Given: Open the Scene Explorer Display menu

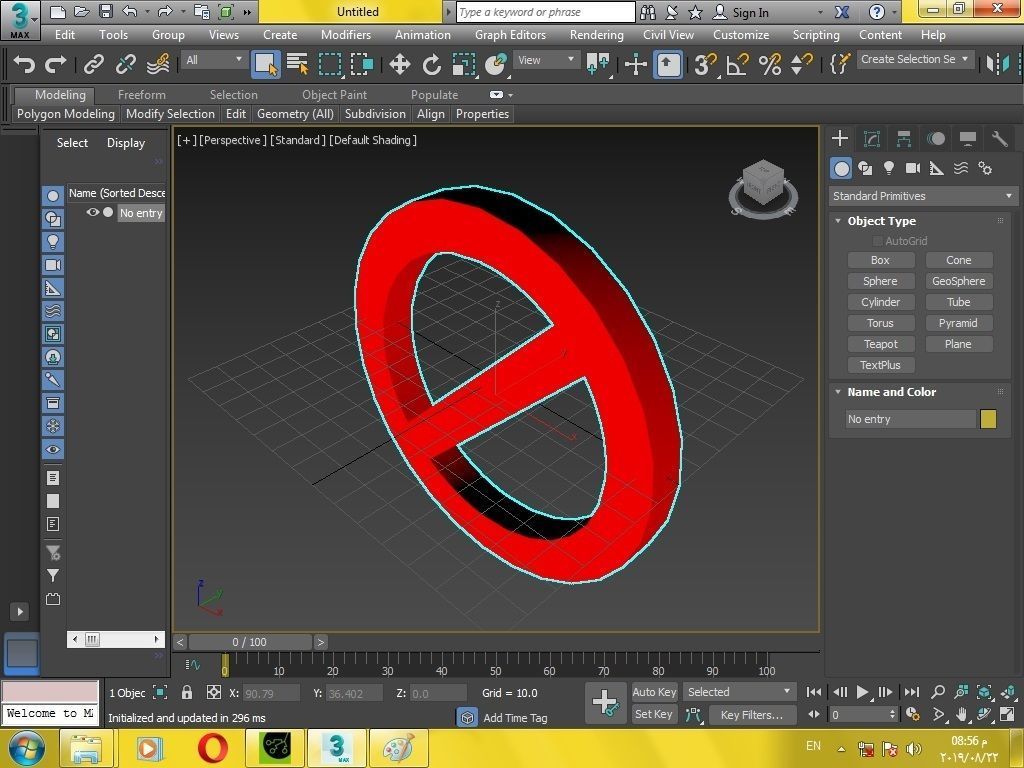Looking at the screenshot, I should click(x=125, y=142).
